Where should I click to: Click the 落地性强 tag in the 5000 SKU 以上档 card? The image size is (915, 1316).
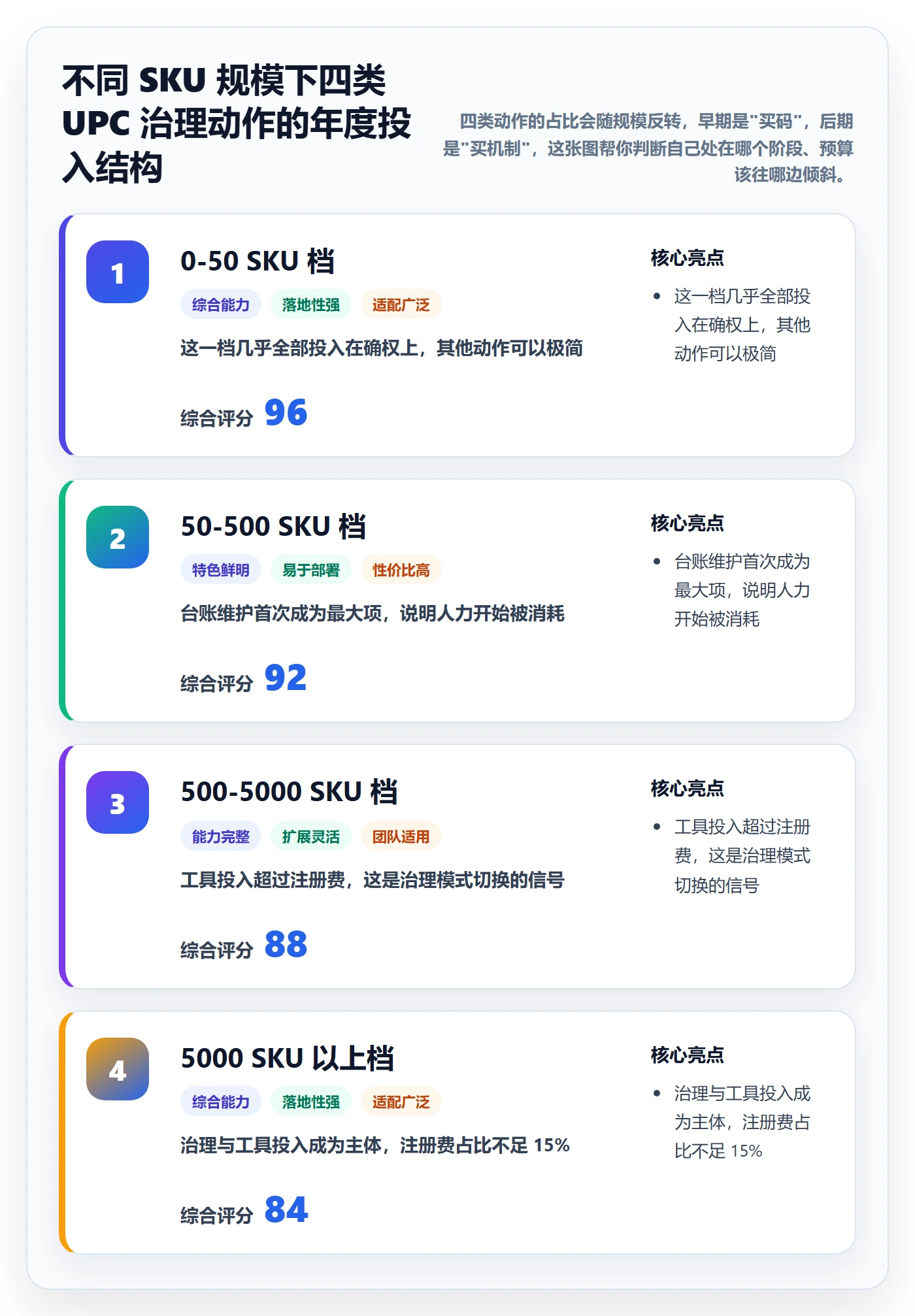(x=311, y=1102)
